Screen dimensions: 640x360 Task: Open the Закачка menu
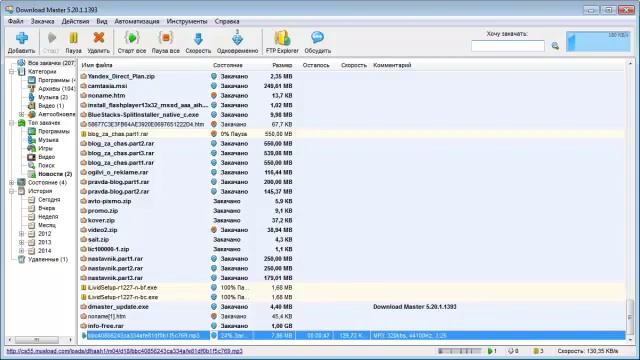click(x=42, y=21)
